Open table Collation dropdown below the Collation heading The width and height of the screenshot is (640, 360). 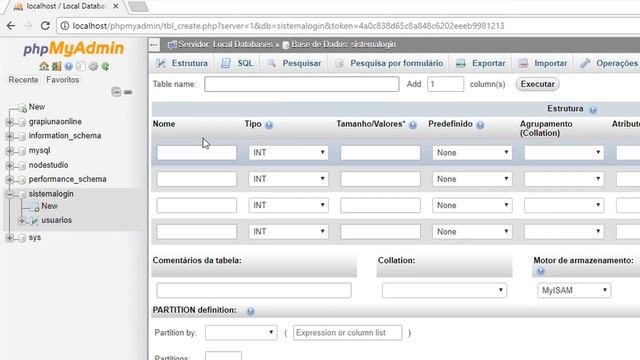click(444, 290)
